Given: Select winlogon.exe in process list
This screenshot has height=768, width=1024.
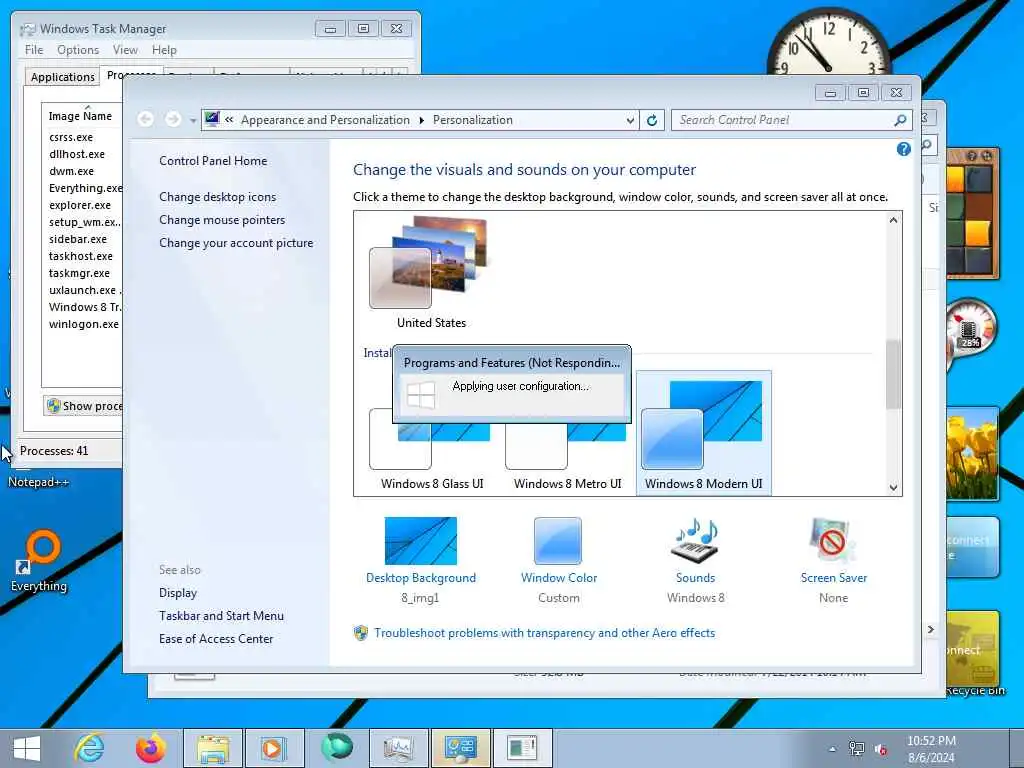Looking at the screenshot, I should pos(82,324).
